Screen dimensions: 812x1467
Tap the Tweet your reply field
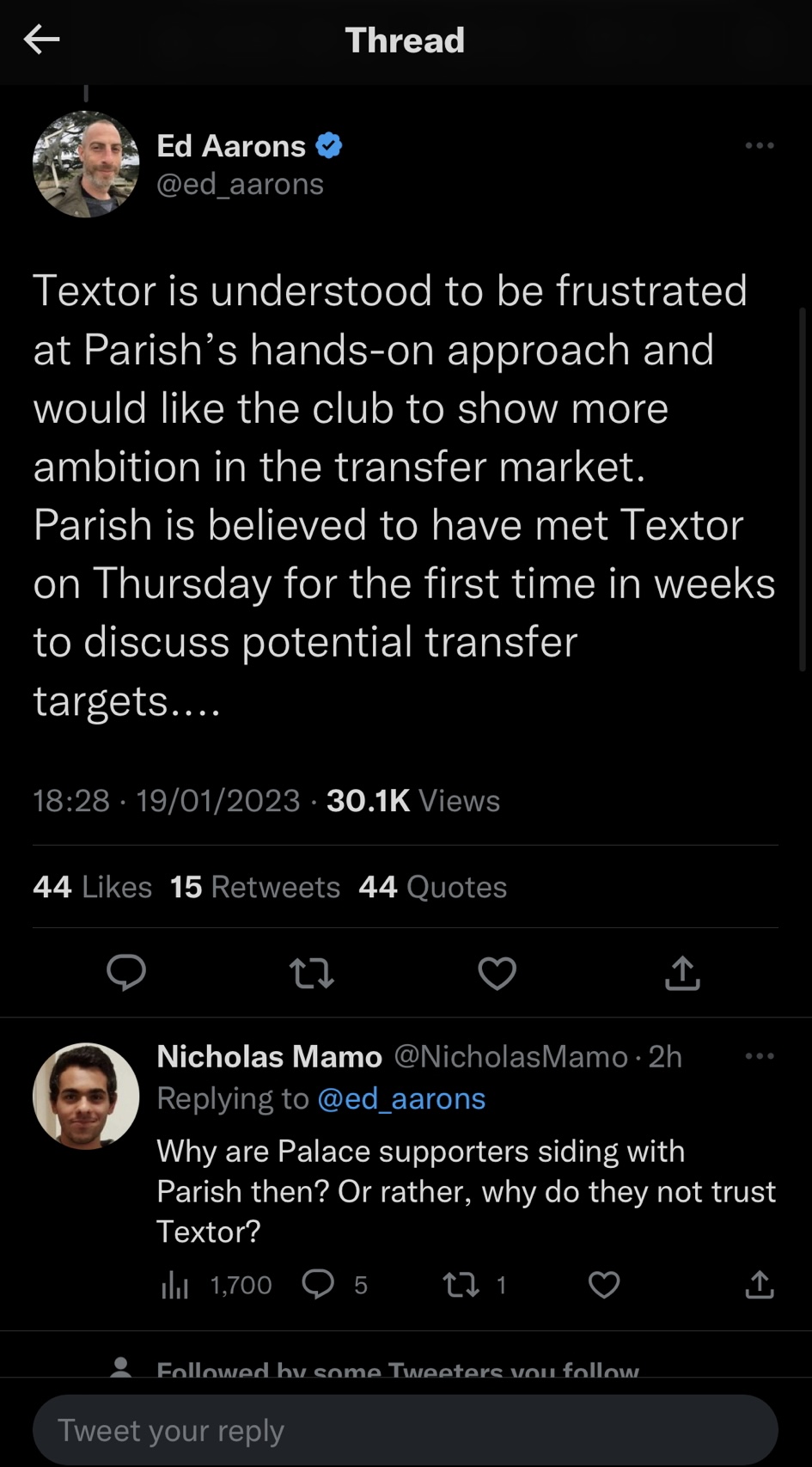point(405,1430)
